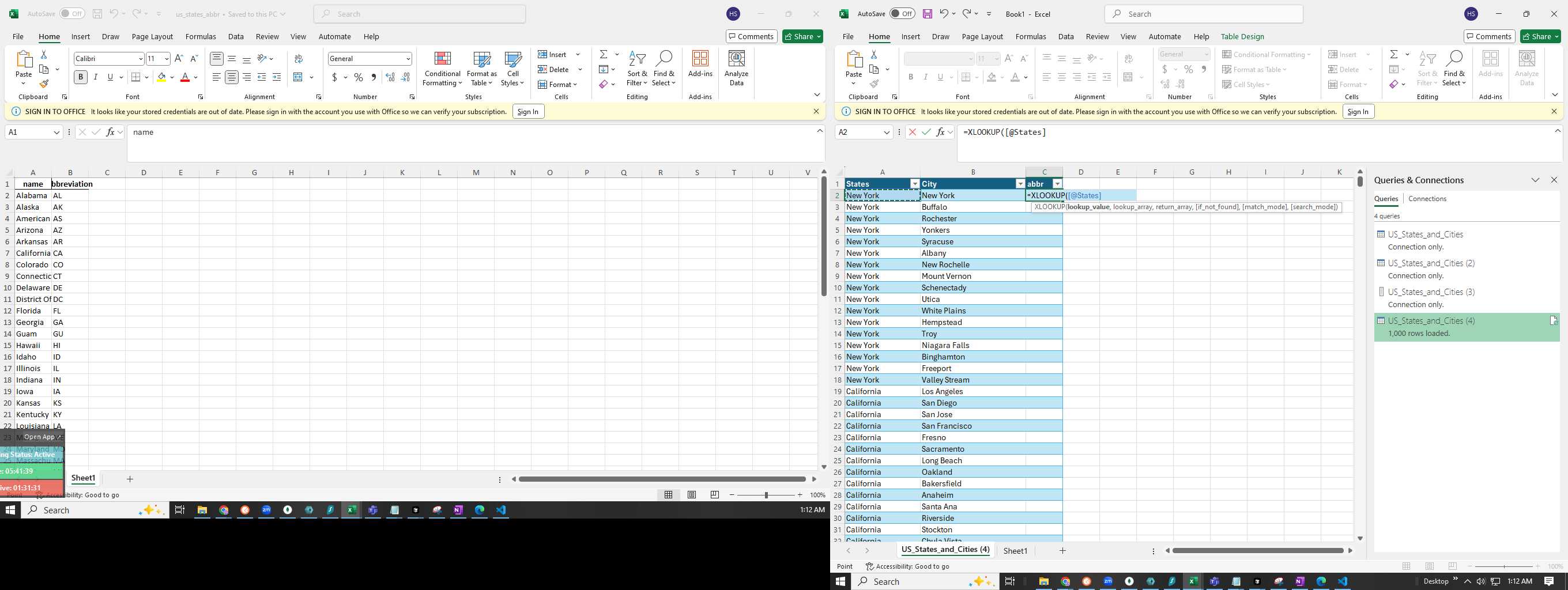Toggle Italic in left Excel window
The image size is (1568, 590).
click(96, 77)
